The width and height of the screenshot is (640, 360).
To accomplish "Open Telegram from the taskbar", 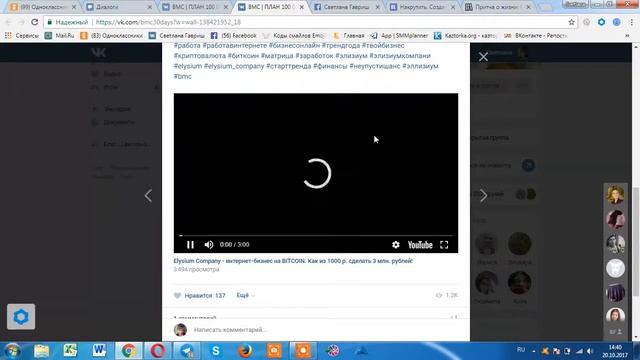I will (187, 351).
